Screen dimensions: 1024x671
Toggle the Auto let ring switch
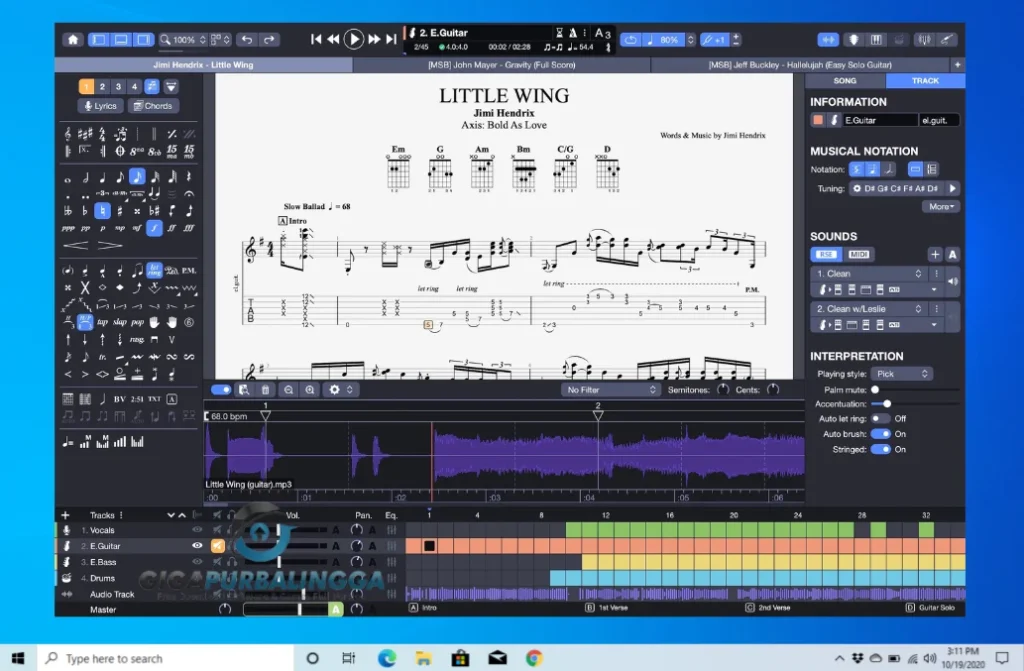pyautogui.click(x=880, y=419)
